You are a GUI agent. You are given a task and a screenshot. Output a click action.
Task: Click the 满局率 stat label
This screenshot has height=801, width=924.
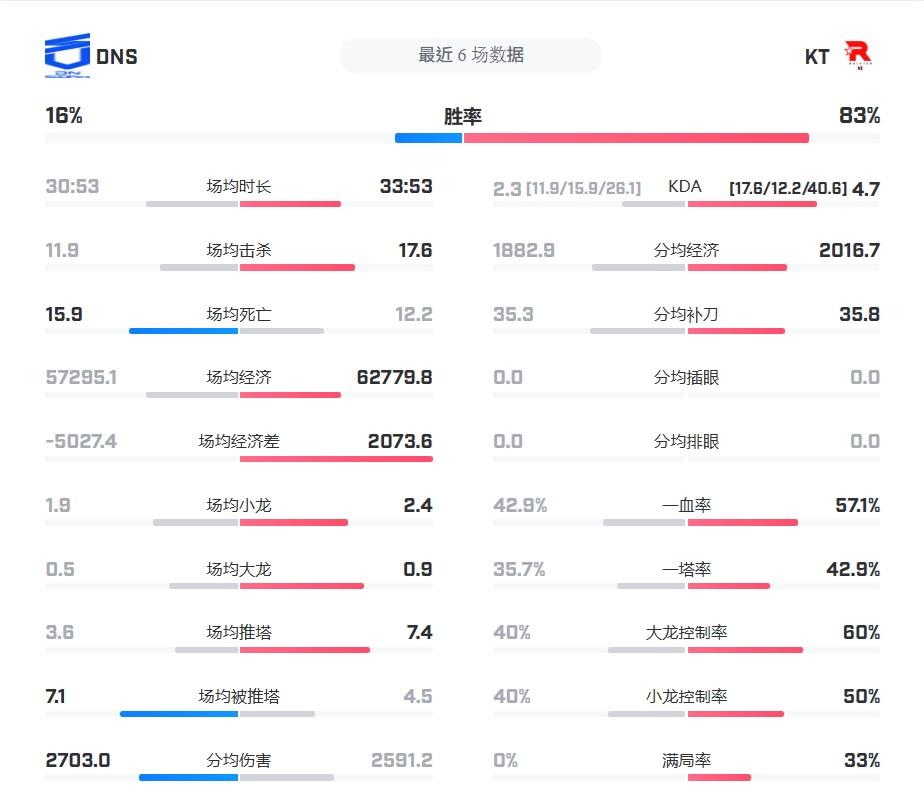pyautogui.click(x=686, y=760)
